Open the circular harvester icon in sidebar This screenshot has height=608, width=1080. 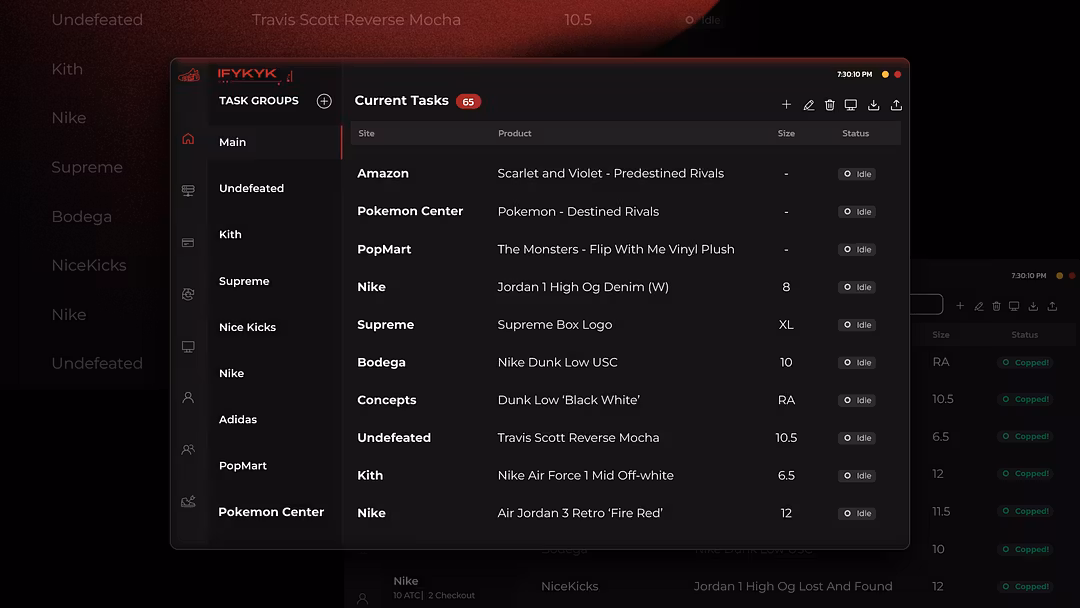click(188, 294)
